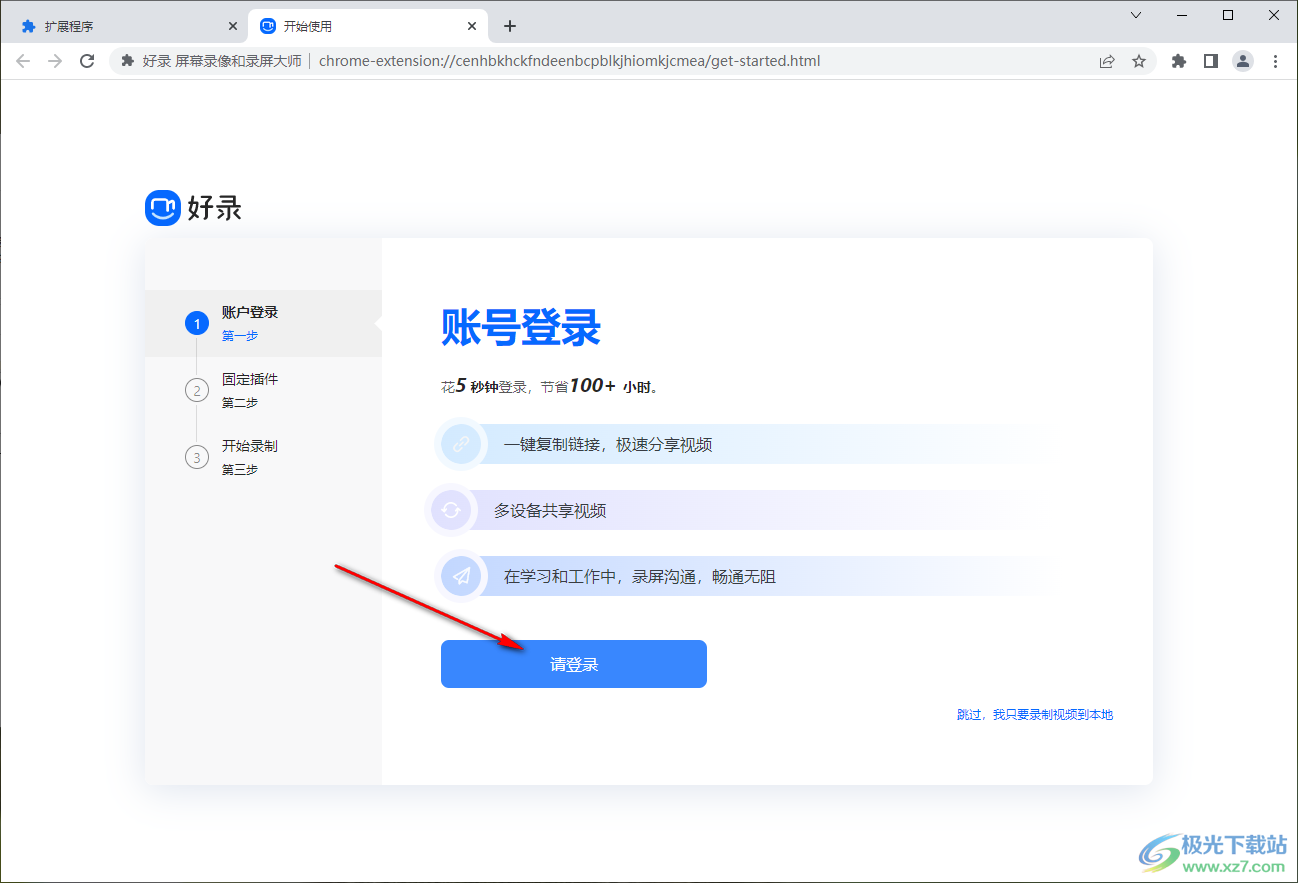Click the text 一键复制链接，极速分享视频
The height and width of the screenshot is (883, 1298).
(x=608, y=444)
